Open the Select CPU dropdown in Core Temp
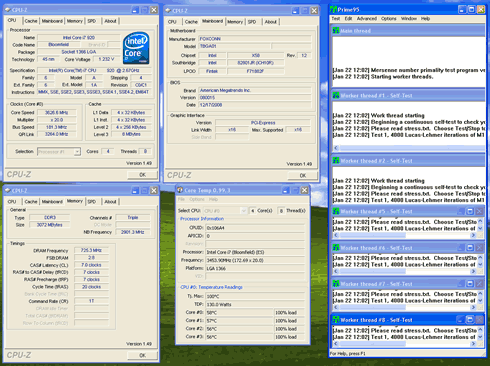This screenshot has width=490, height=366. pos(243,211)
